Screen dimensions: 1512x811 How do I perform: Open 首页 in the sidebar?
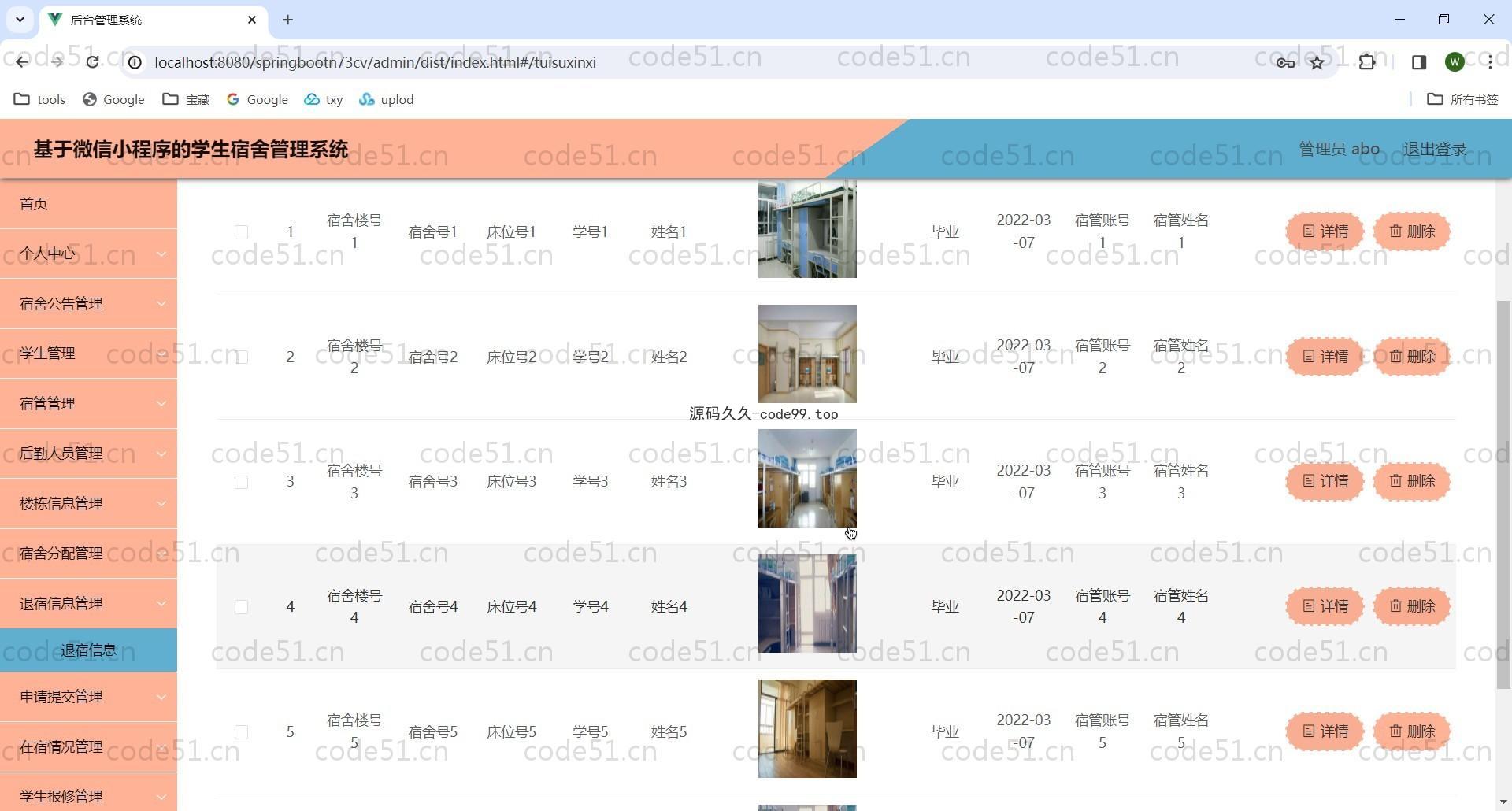click(88, 204)
